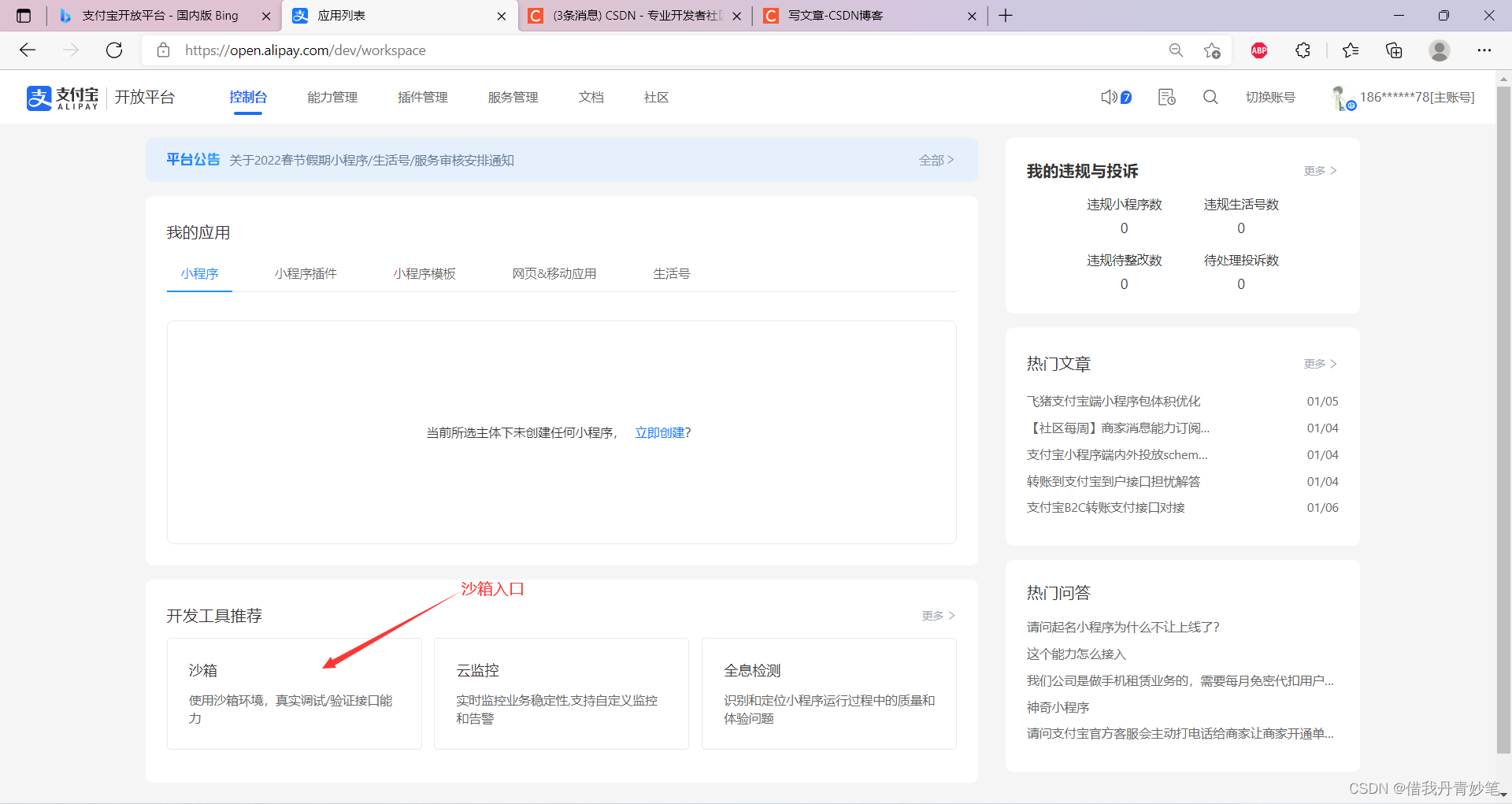Click the 违规小程序数 count
This screenshot has width=1512, height=804.
pyautogui.click(x=1124, y=228)
